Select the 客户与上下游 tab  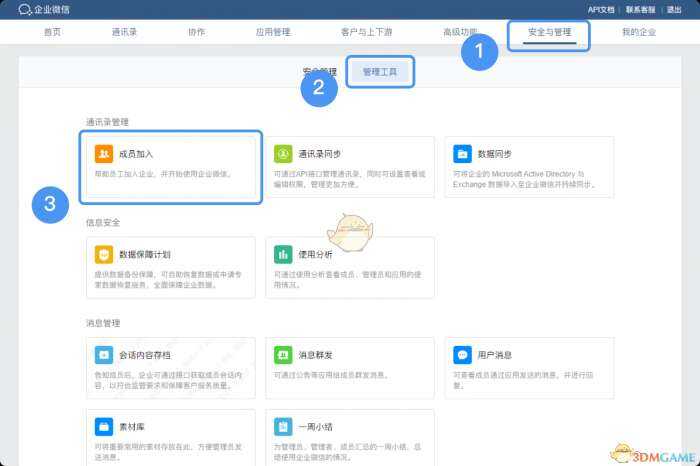tap(367, 32)
